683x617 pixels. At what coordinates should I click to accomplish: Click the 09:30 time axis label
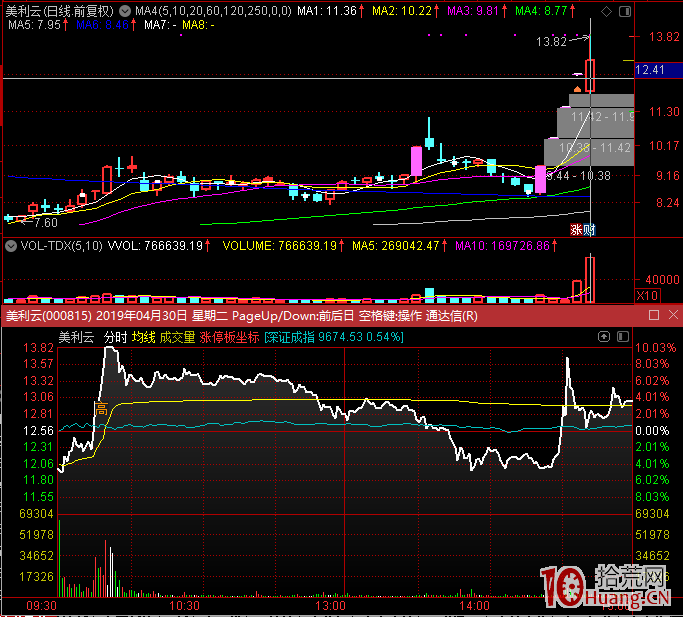pos(41,606)
